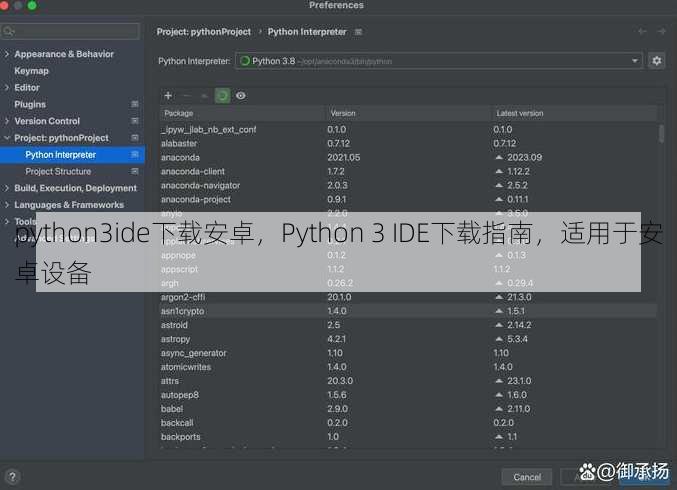Viewport: 677px width, 490px height.
Task: Toggle the show early releases eye icon
Action: (241, 95)
